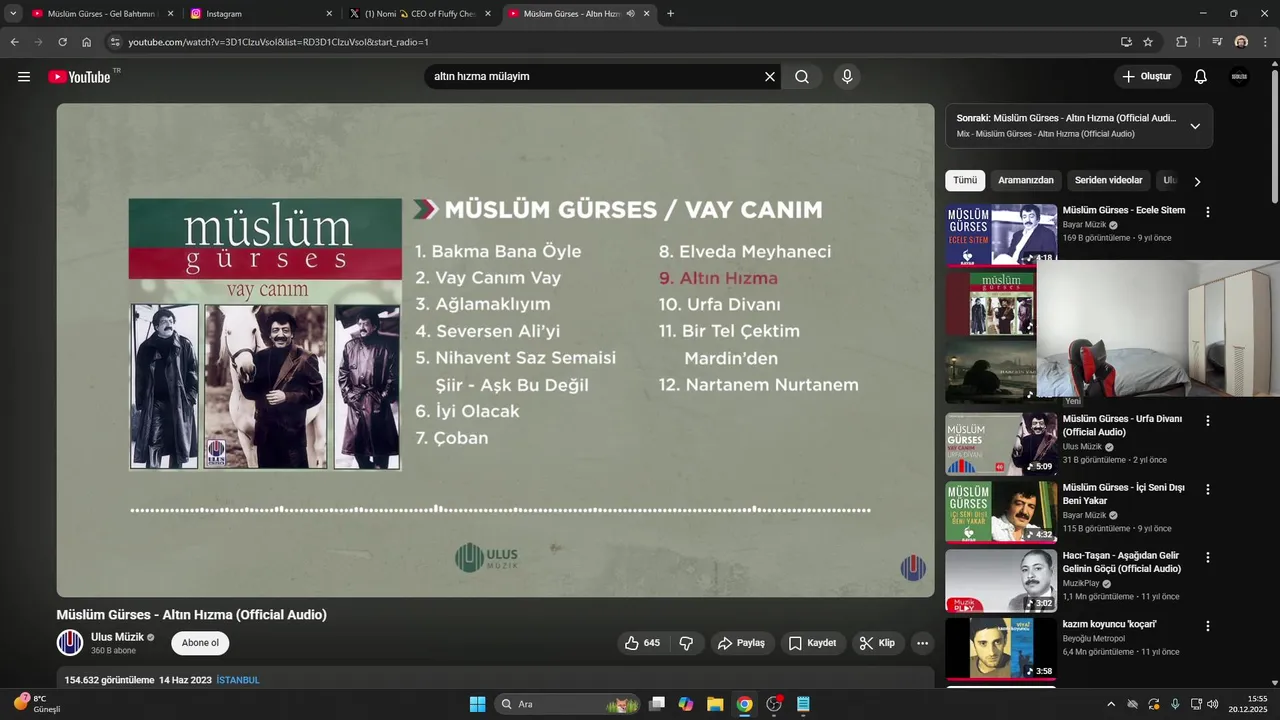
Task: Show hidden system tray icons
Action: click(1110, 704)
